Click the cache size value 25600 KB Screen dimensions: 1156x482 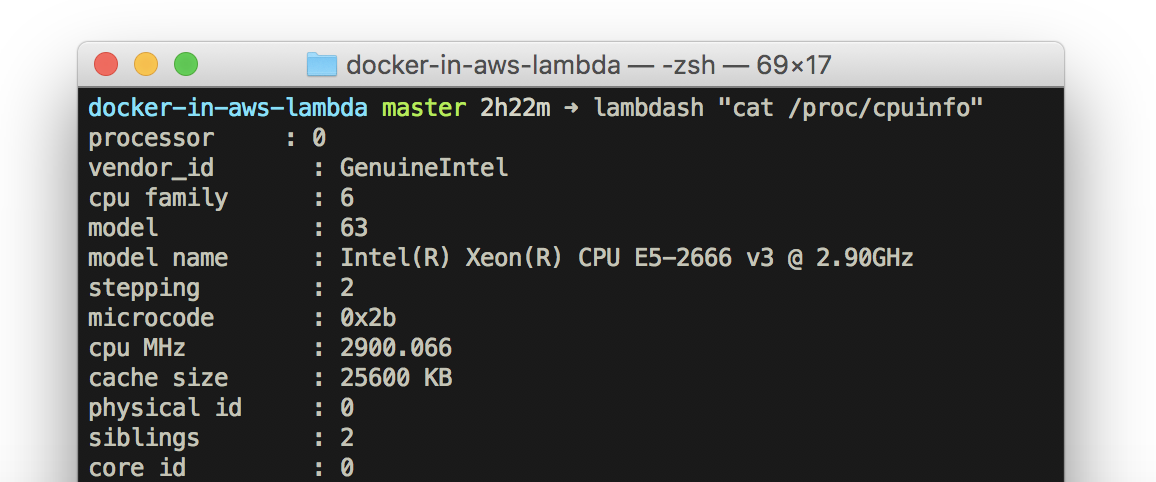[396, 378]
